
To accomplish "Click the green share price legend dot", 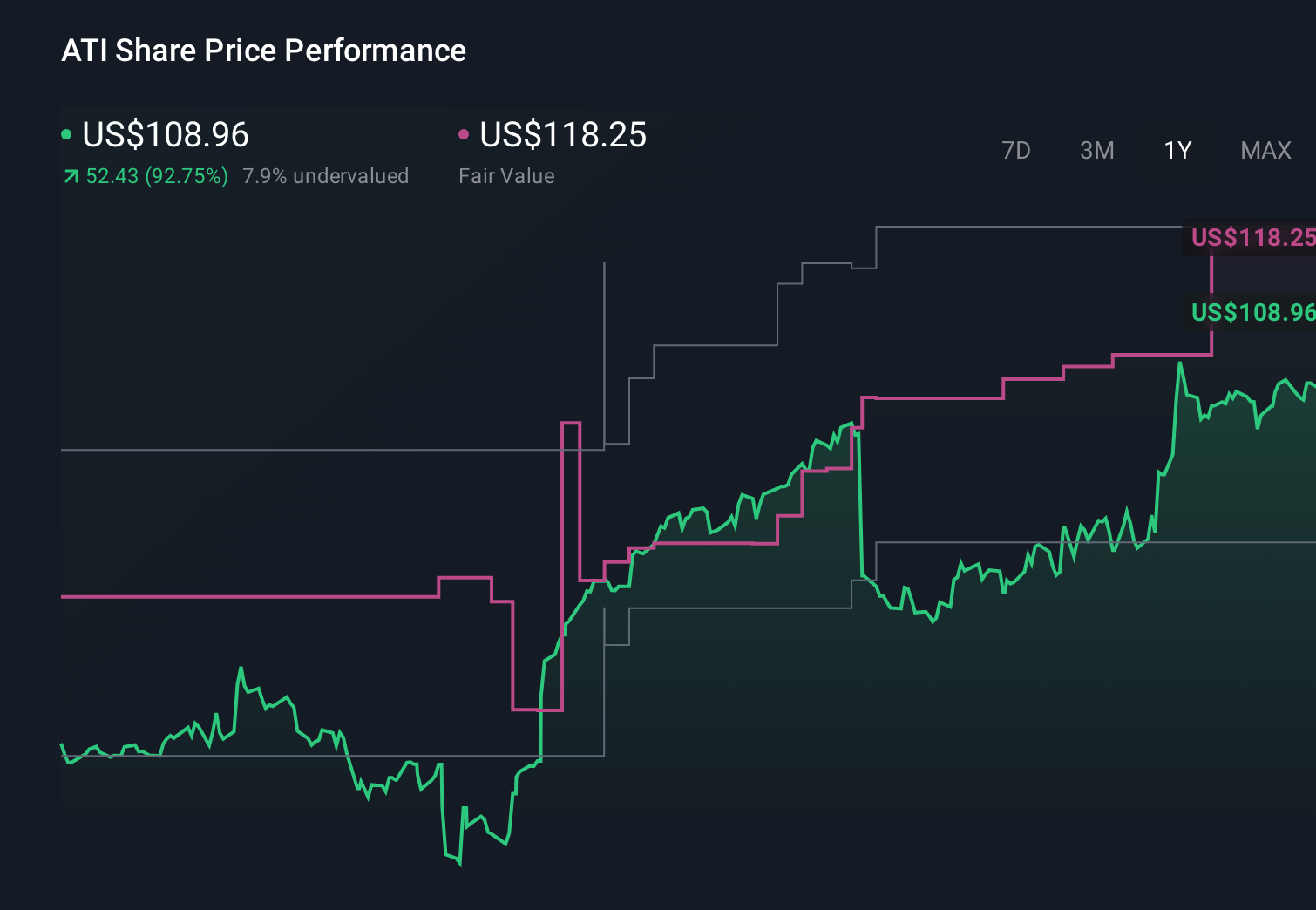I will (x=66, y=135).
